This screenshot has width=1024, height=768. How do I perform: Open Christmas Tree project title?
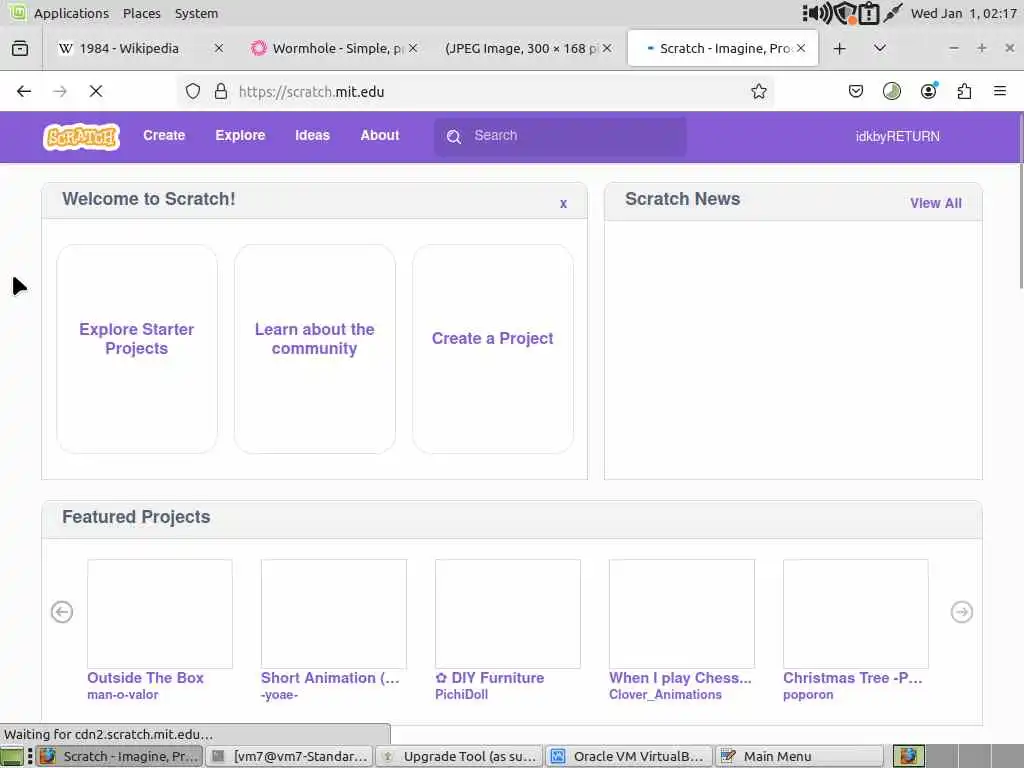click(852, 678)
